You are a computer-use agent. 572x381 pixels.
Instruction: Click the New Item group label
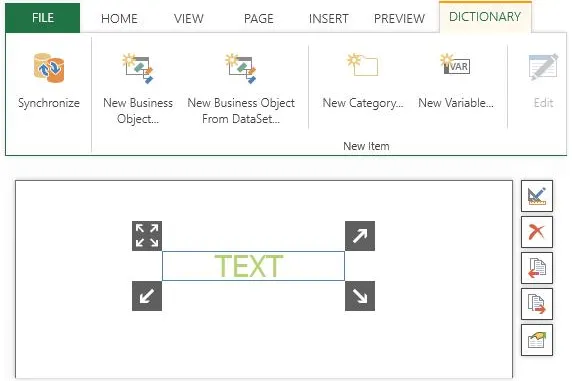pos(366,146)
